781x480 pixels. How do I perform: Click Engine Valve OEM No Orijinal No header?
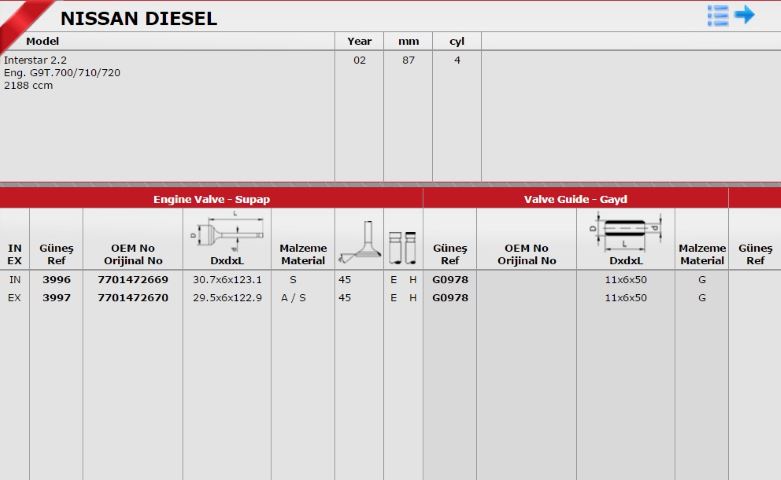coord(133,254)
